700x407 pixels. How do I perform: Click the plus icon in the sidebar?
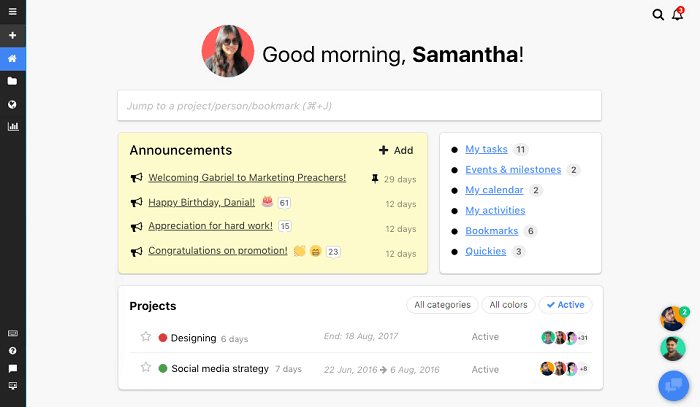pos(13,35)
